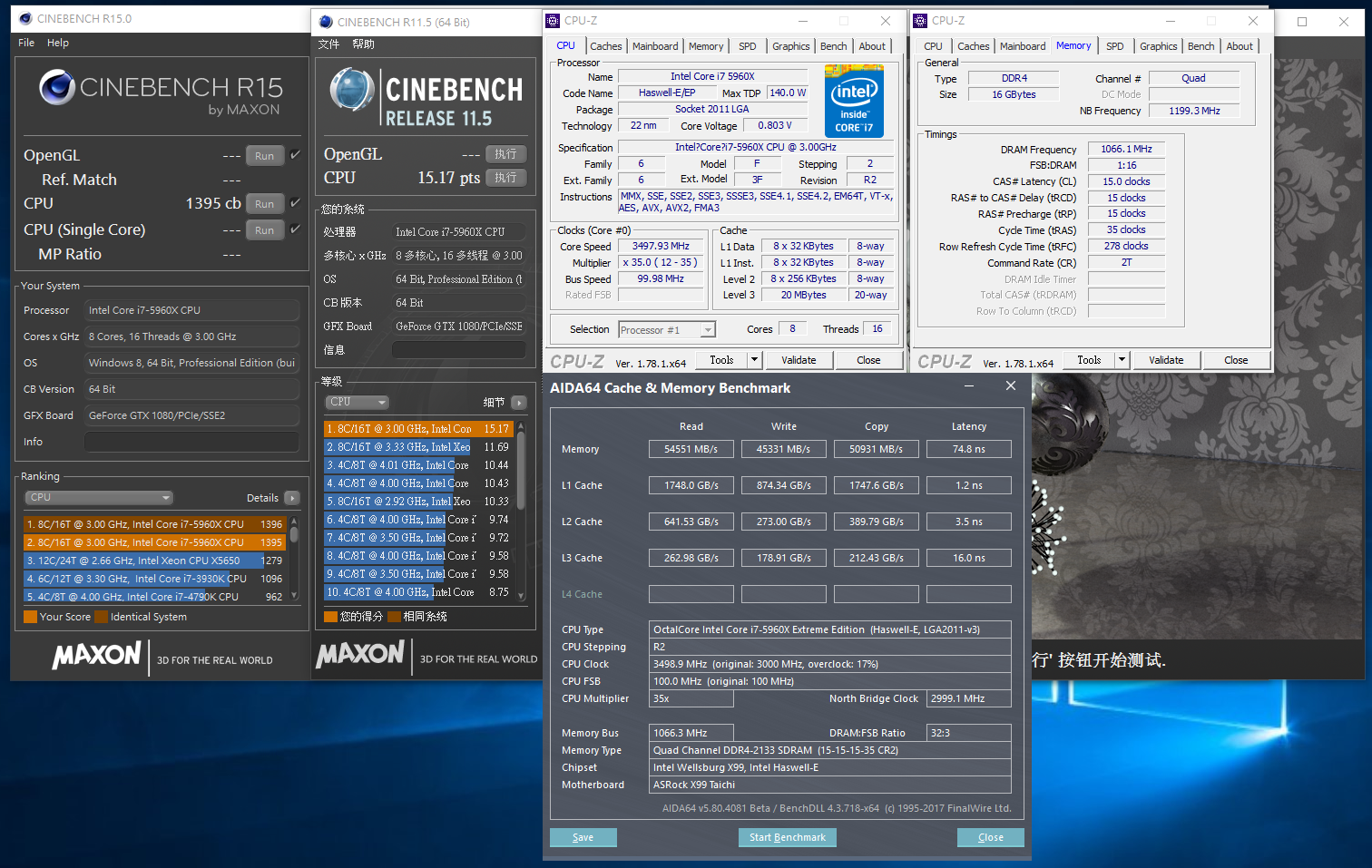Click the 信息 input field in CINEBENCH R11.5
This screenshot has width=1372, height=868.
click(459, 350)
